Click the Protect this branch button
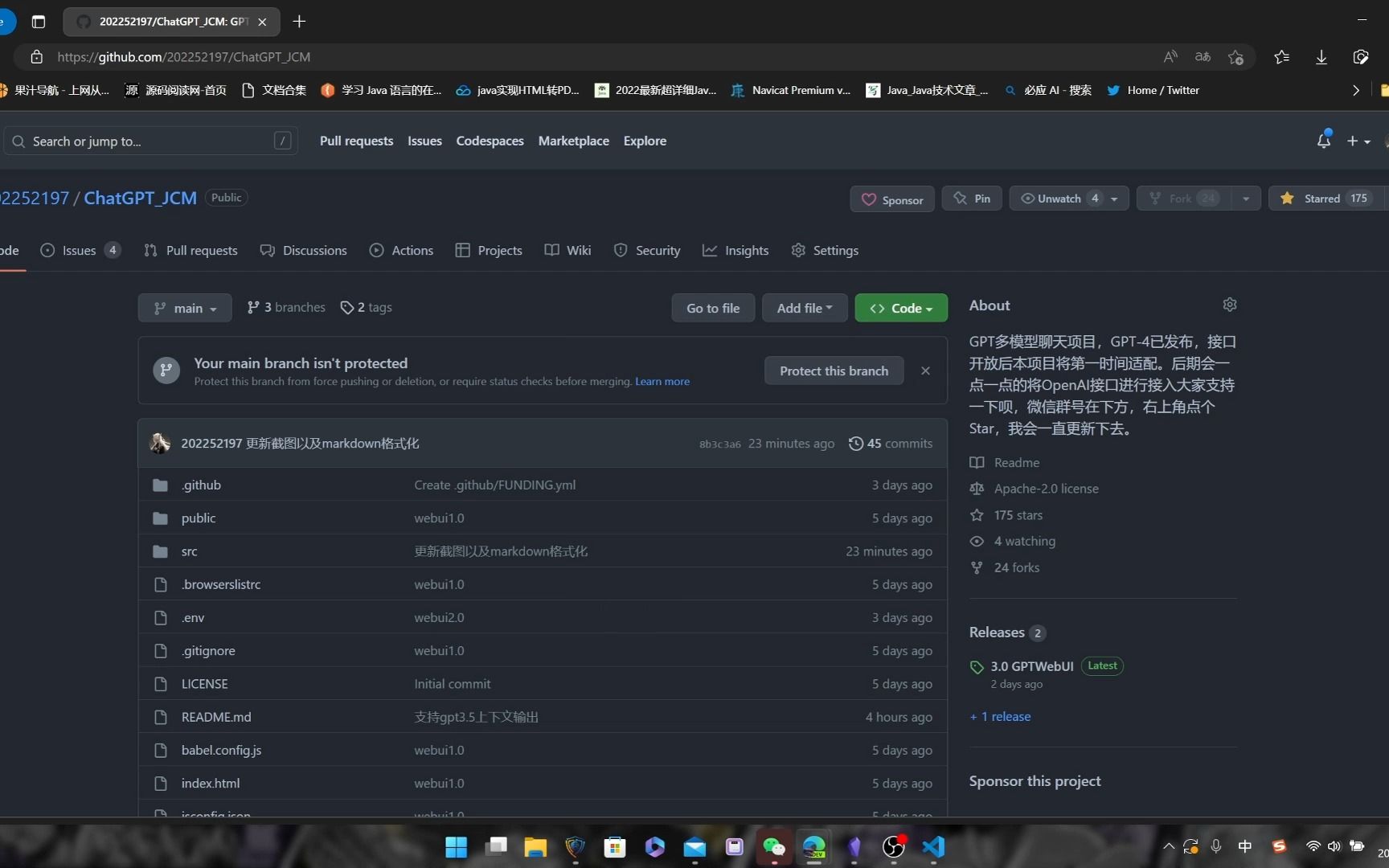 pyautogui.click(x=834, y=371)
